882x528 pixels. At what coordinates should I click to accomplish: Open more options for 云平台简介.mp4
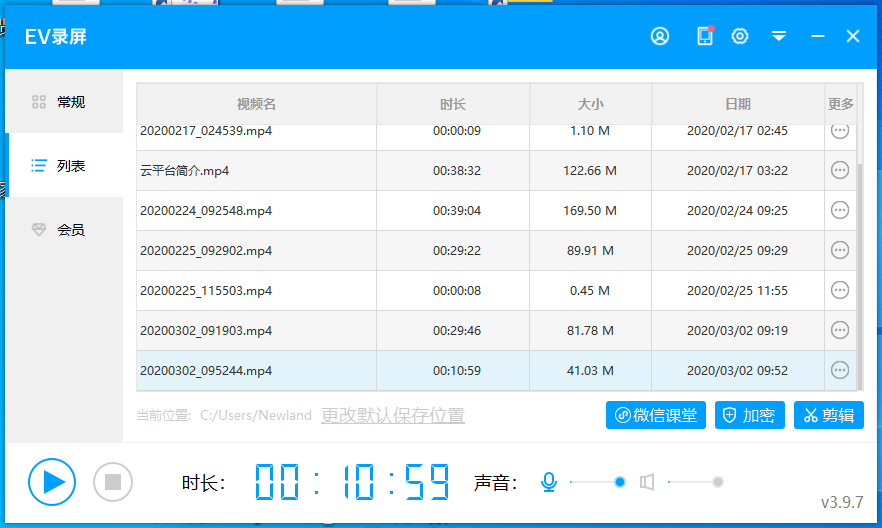coord(840,170)
